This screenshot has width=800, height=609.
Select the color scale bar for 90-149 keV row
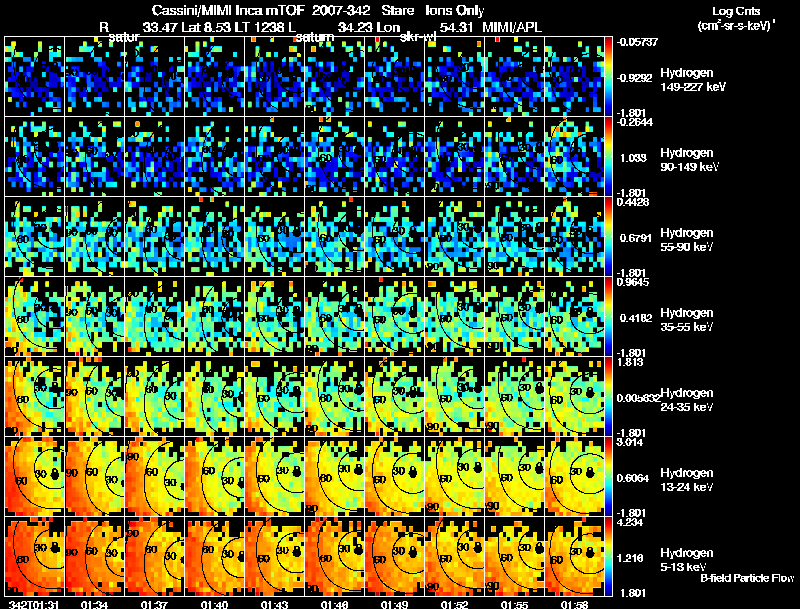point(608,157)
